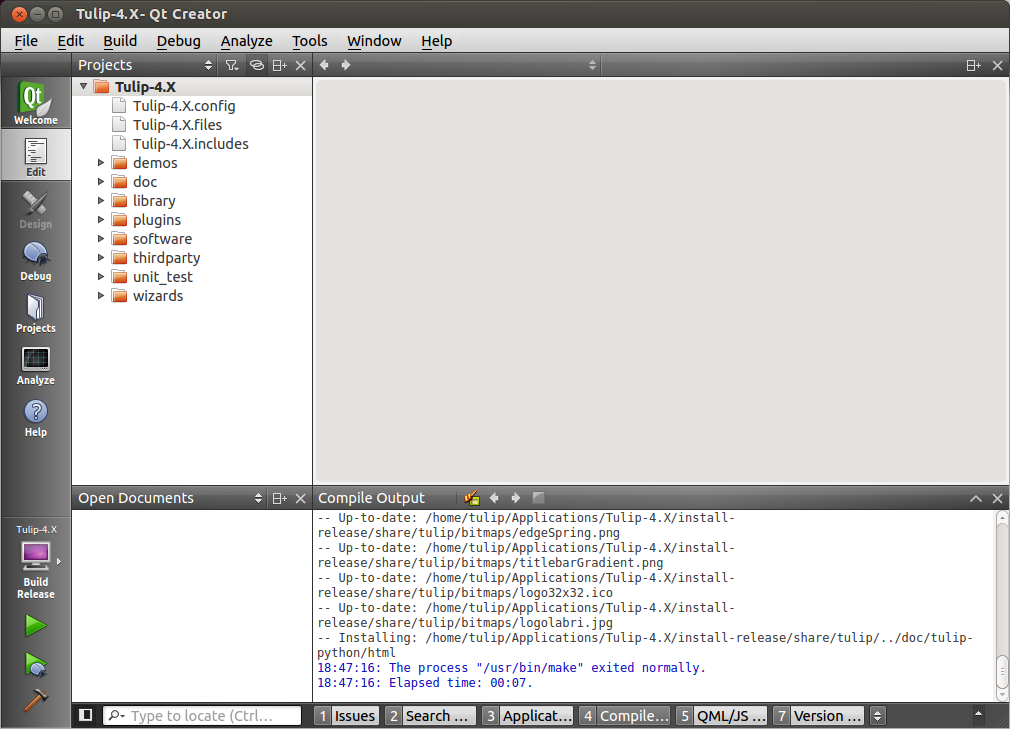Close the Compile Output pane
1010x729 pixels.
997,498
